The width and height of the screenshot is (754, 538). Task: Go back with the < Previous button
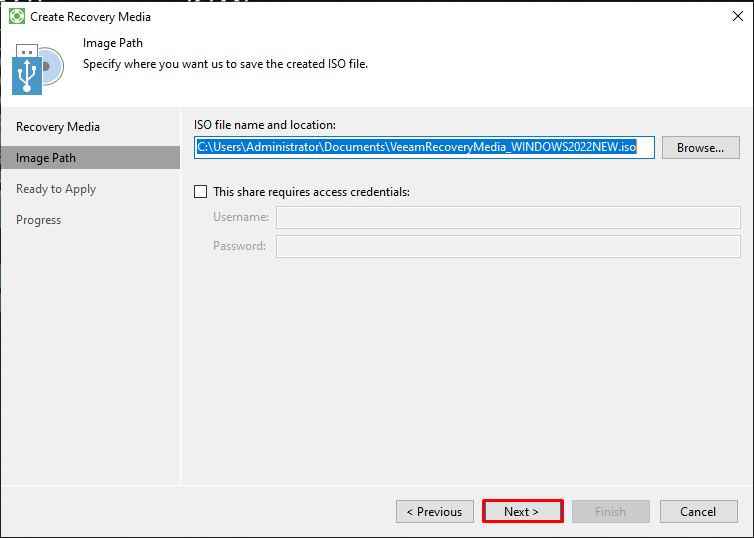(x=435, y=511)
